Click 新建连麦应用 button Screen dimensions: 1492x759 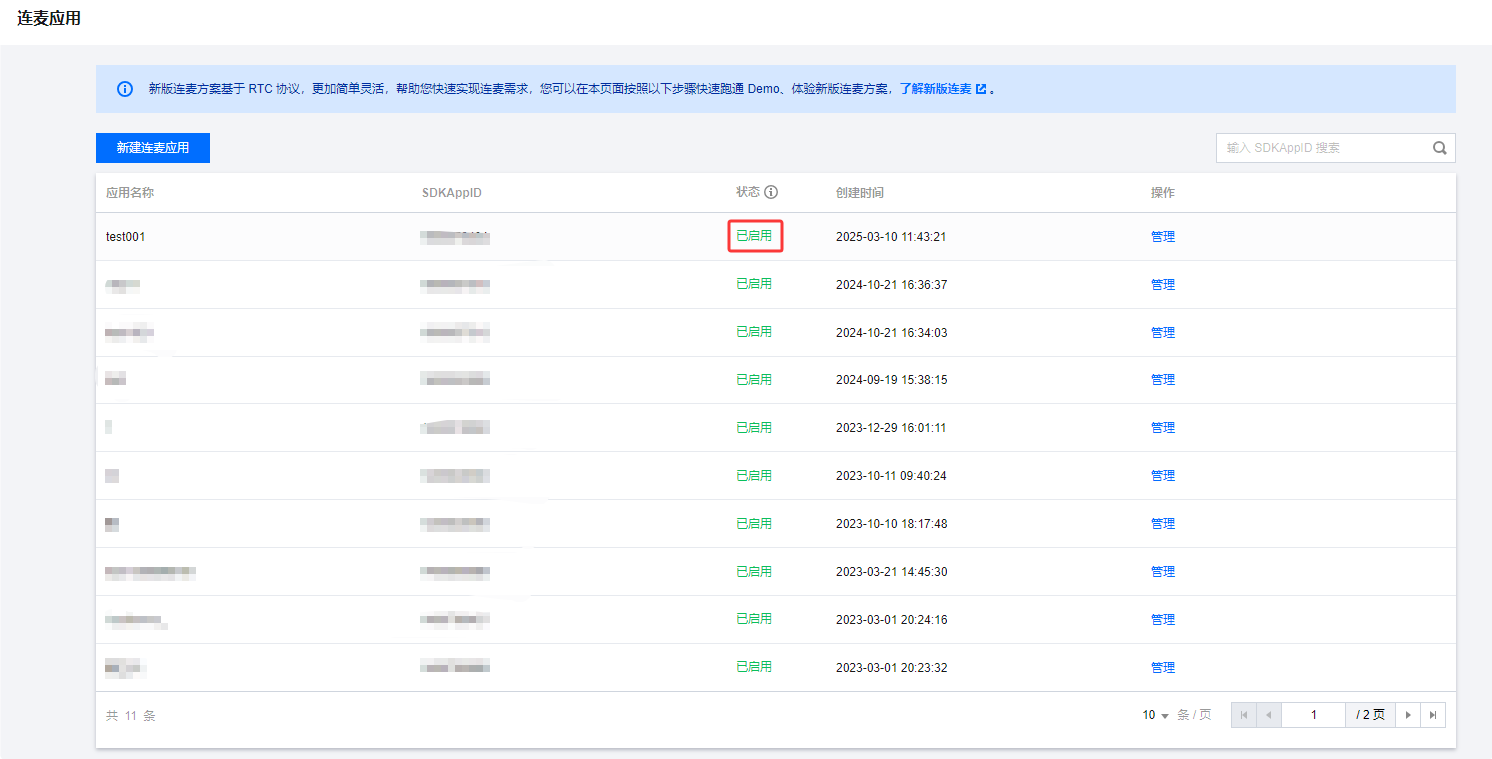click(153, 148)
